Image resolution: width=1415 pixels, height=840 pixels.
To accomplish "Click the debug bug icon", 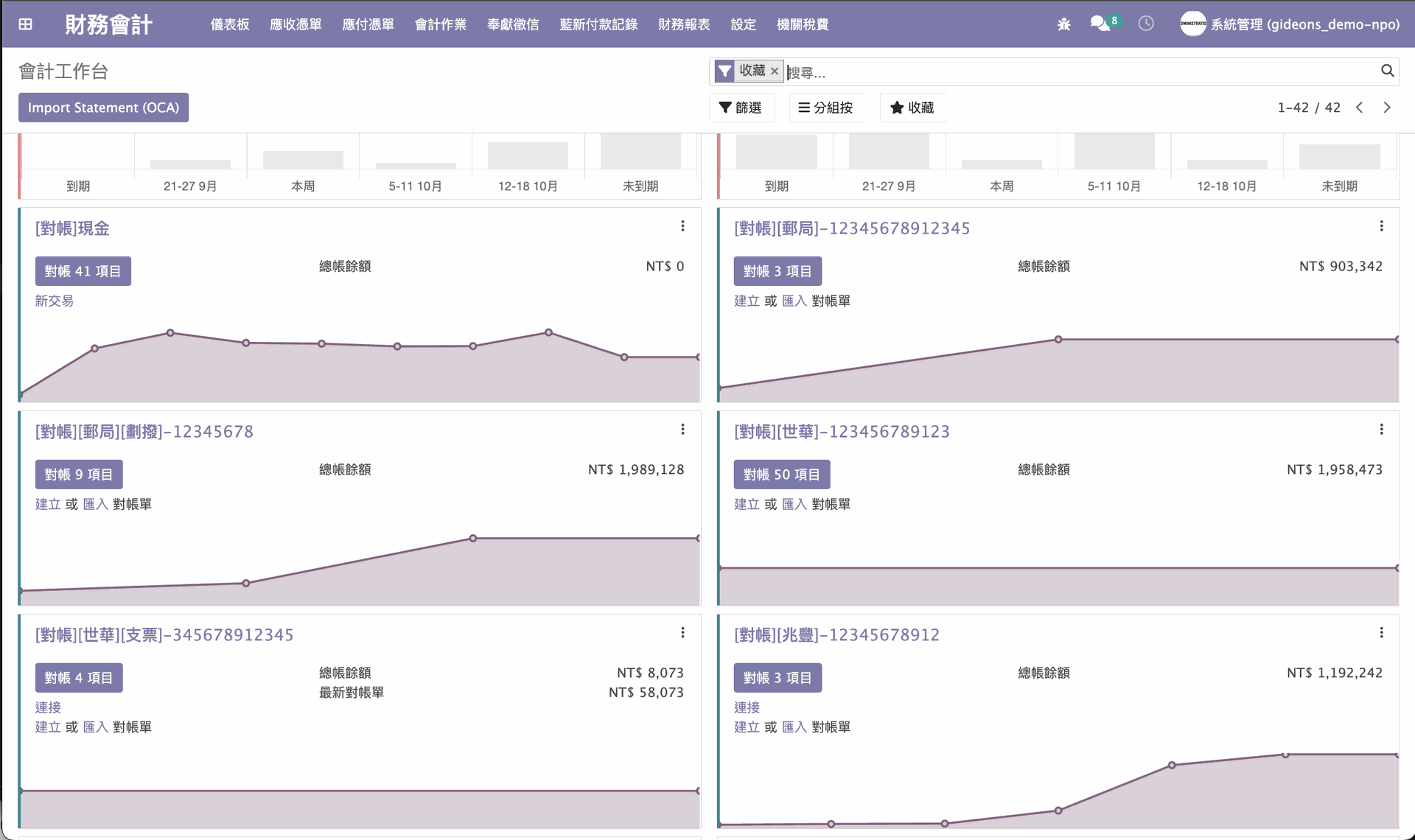I will click(1063, 24).
